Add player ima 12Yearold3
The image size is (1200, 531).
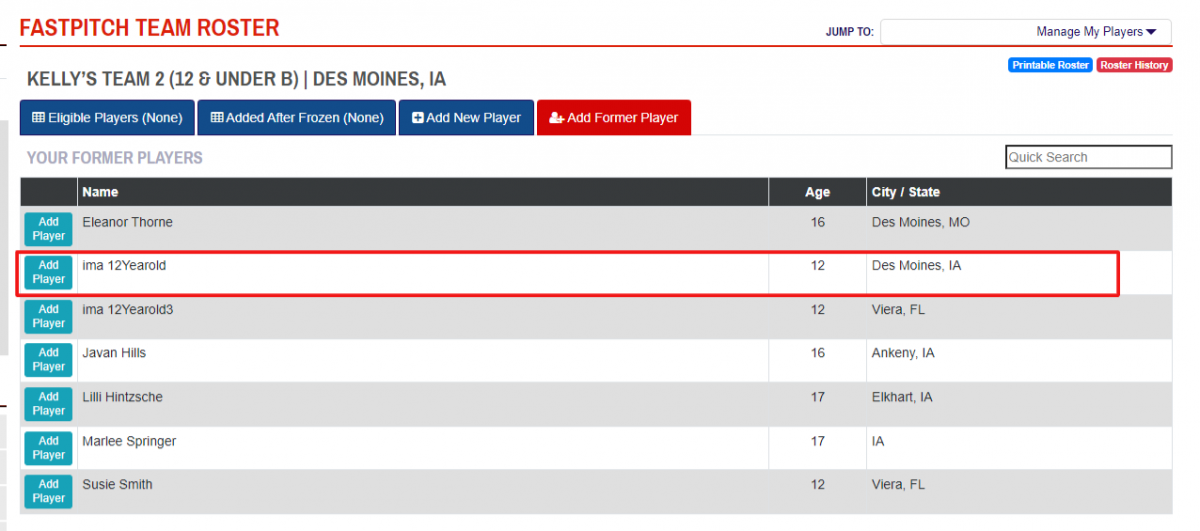(x=48, y=316)
